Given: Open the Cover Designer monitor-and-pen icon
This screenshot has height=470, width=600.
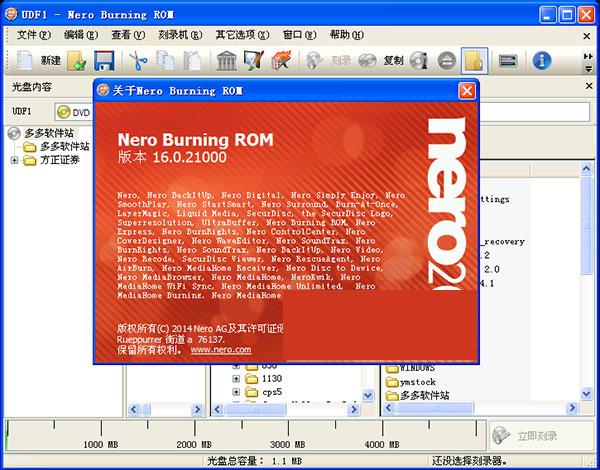Looking at the screenshot, I should [x=254, y=60].
